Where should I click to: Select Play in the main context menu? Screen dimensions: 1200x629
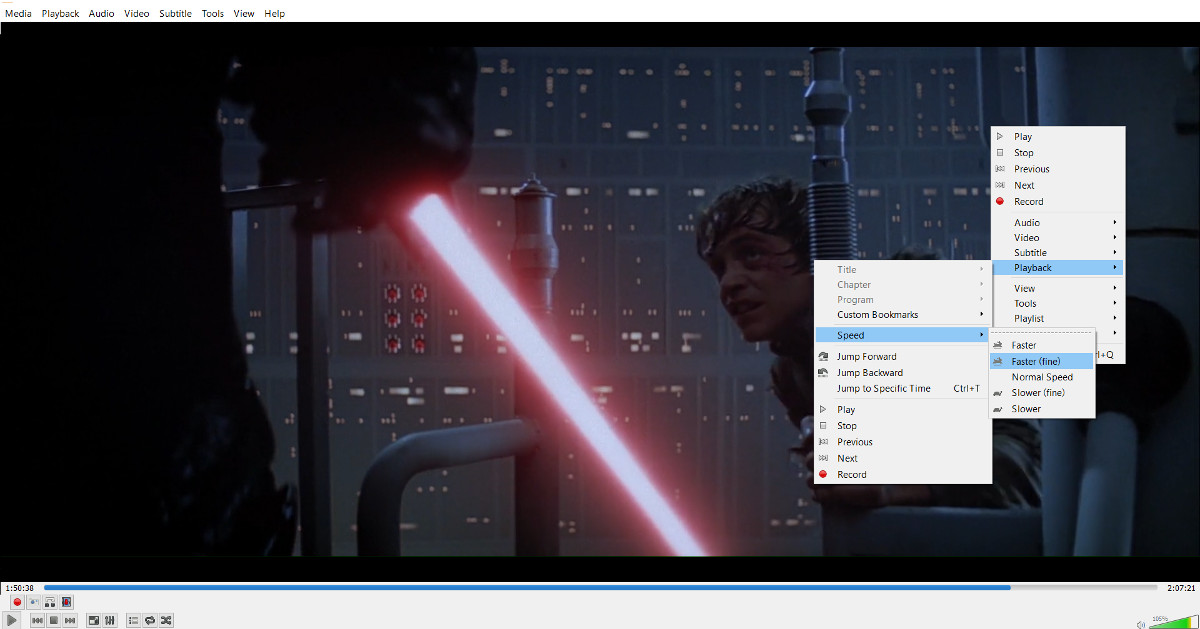point(1058,137)
